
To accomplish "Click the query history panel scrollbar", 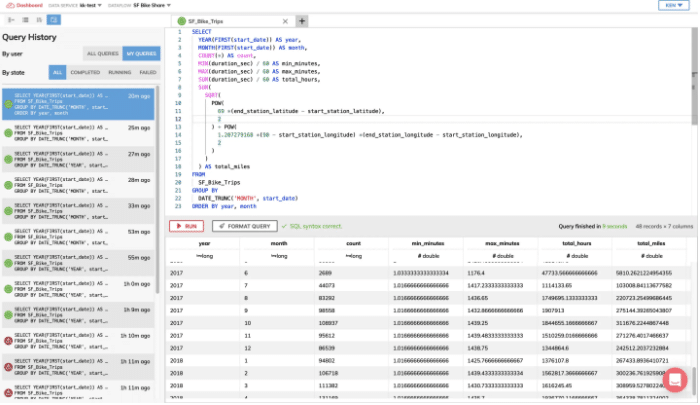I will [x=157, y=190].
